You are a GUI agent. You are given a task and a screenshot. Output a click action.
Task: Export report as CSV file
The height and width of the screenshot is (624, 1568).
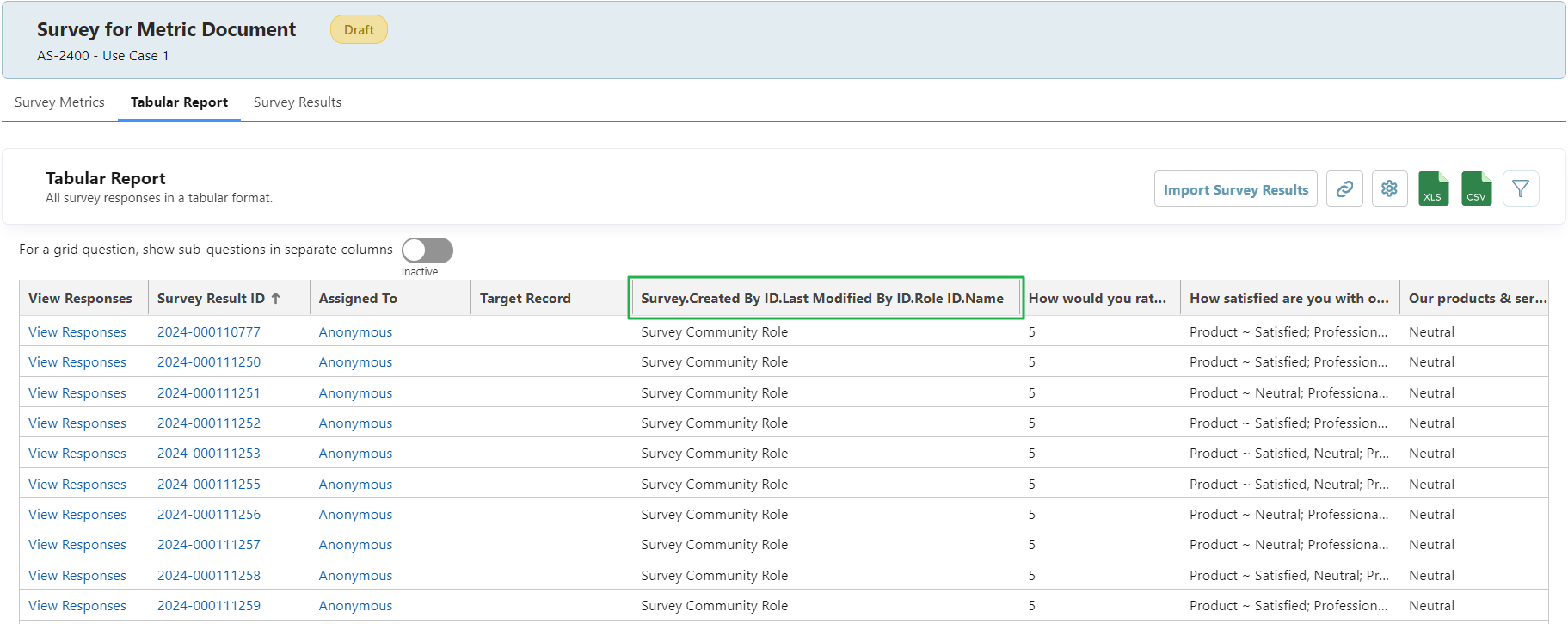1476,188
